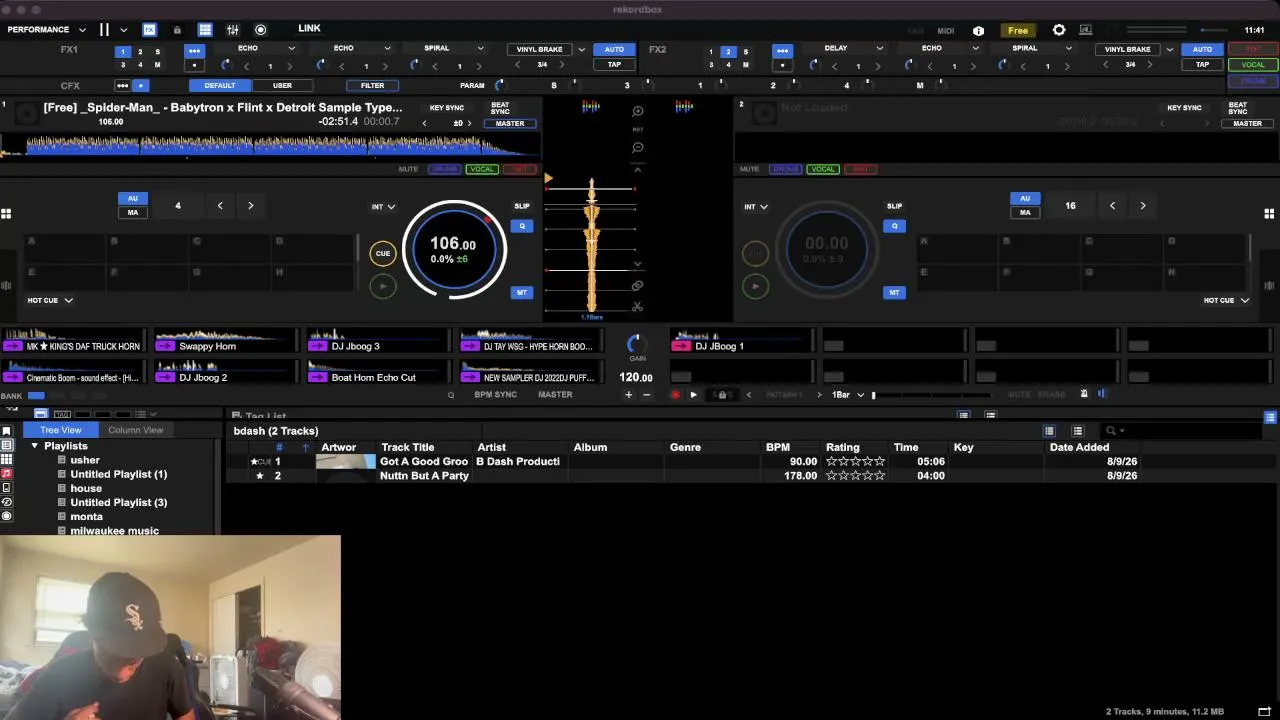
Task: Switch to Tree View tab
Action: [61, 430]
